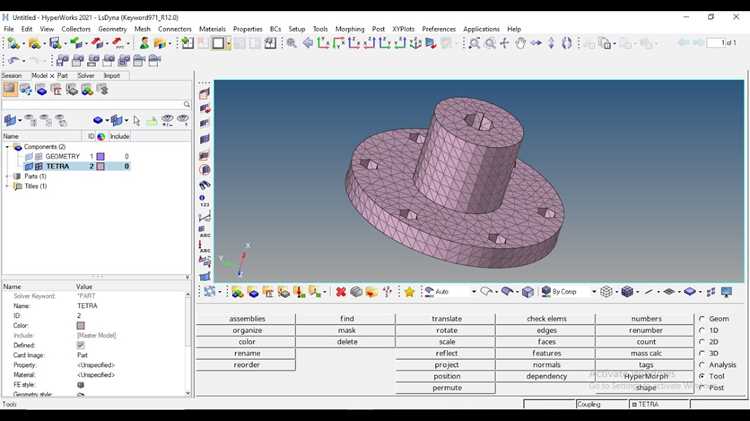Click the shaded elements cube icon

628,292
